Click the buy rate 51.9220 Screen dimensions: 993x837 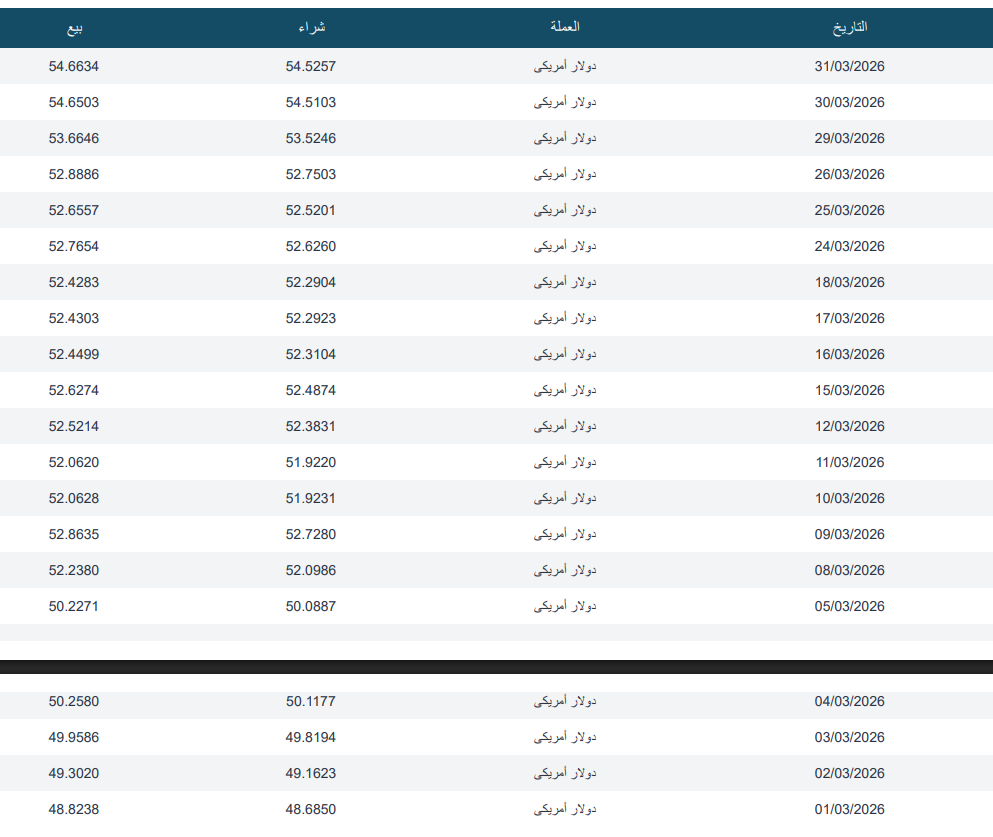311,462
